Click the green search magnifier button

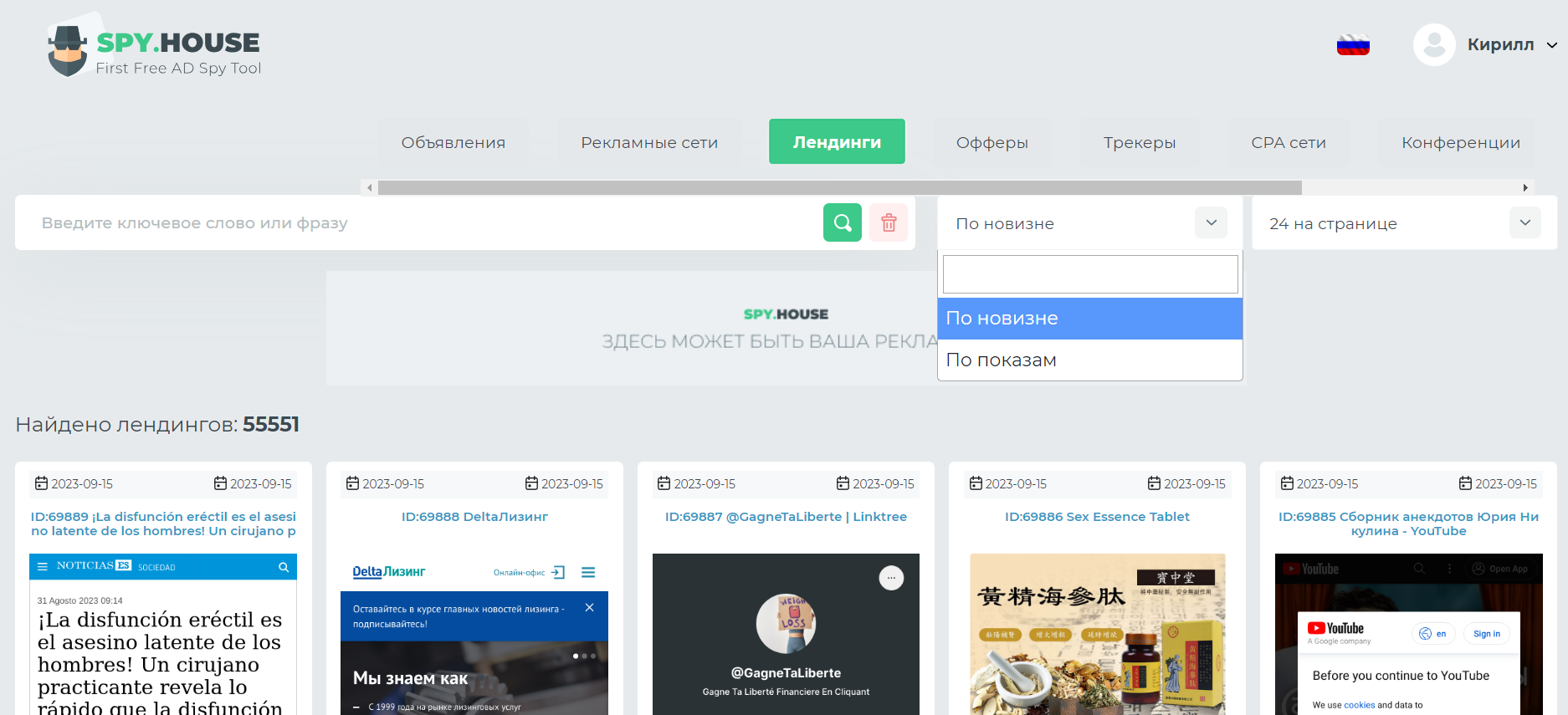pos(842,222)
